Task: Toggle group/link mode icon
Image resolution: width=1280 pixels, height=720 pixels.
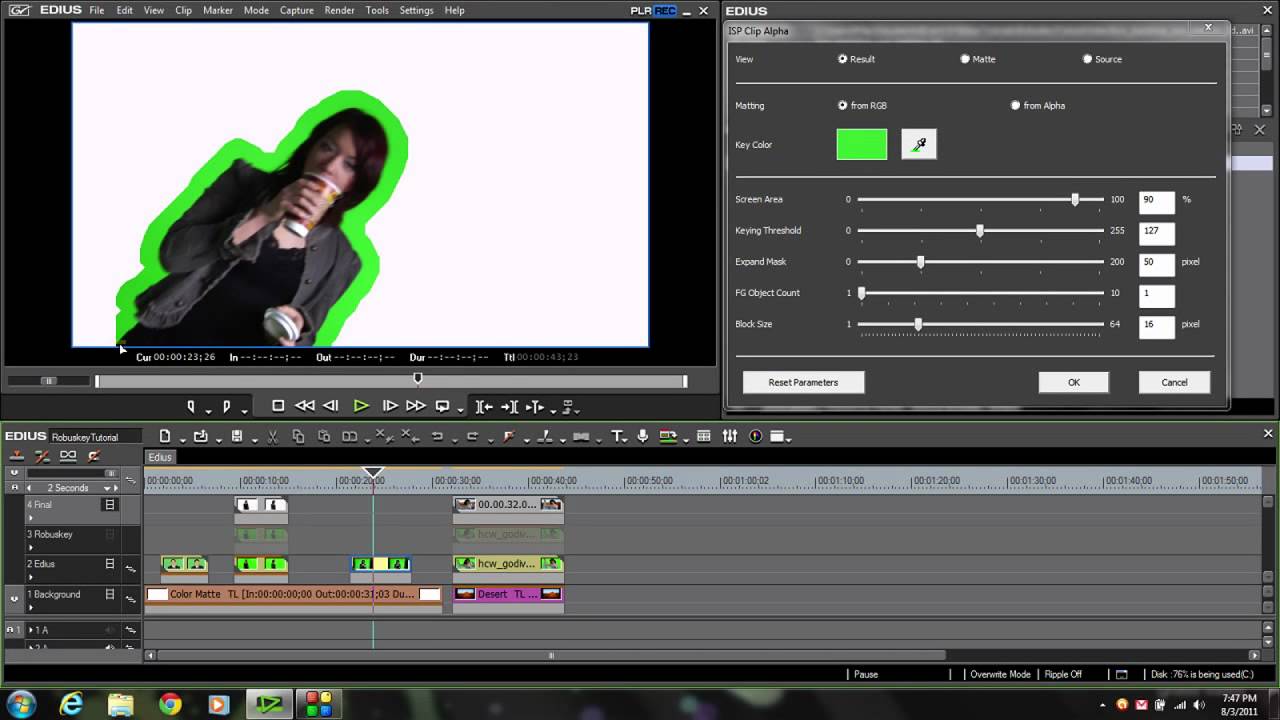Action: pyautogui.click(x=68, y=456)
